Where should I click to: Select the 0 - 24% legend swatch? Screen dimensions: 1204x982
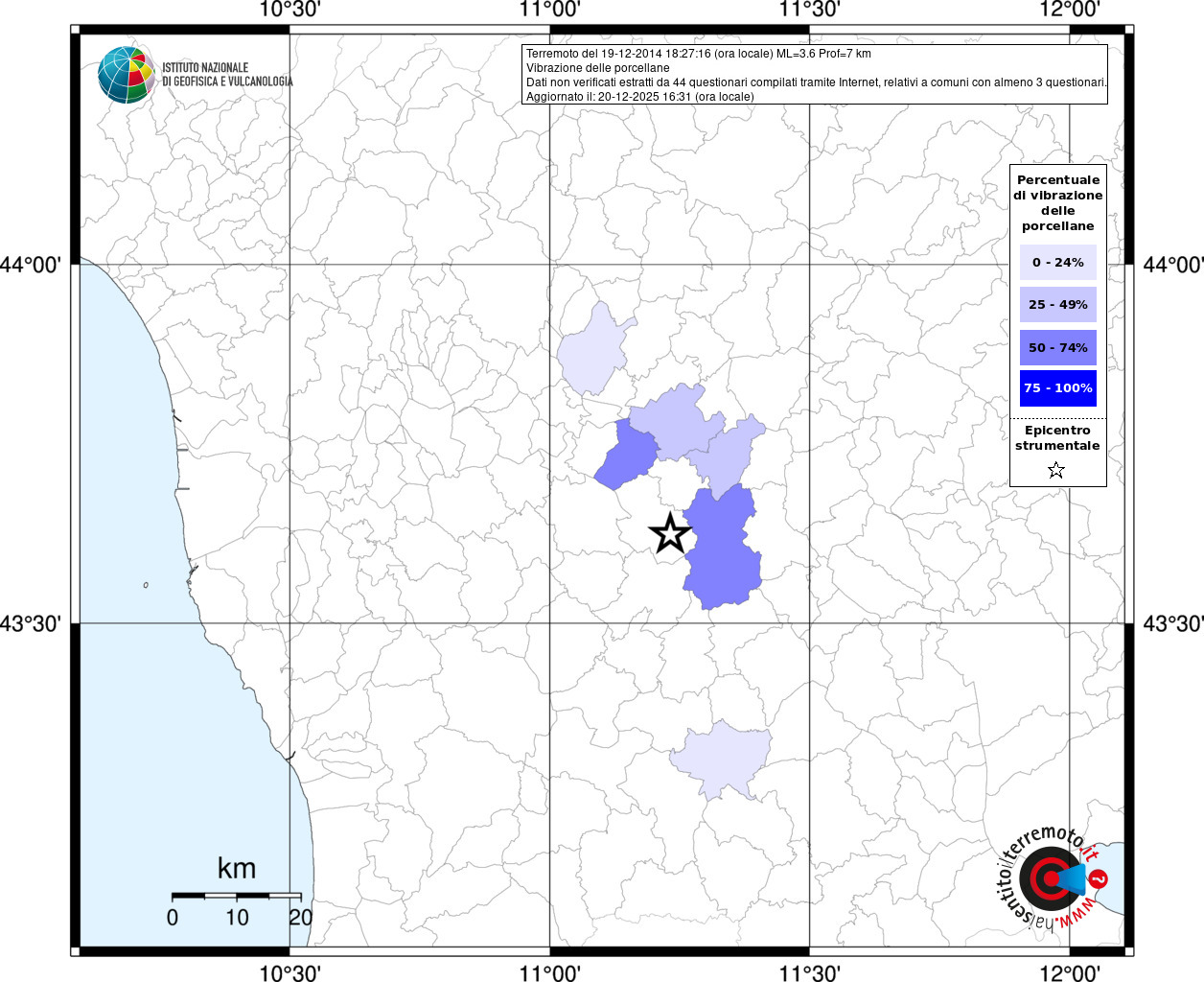(1058, 262)
